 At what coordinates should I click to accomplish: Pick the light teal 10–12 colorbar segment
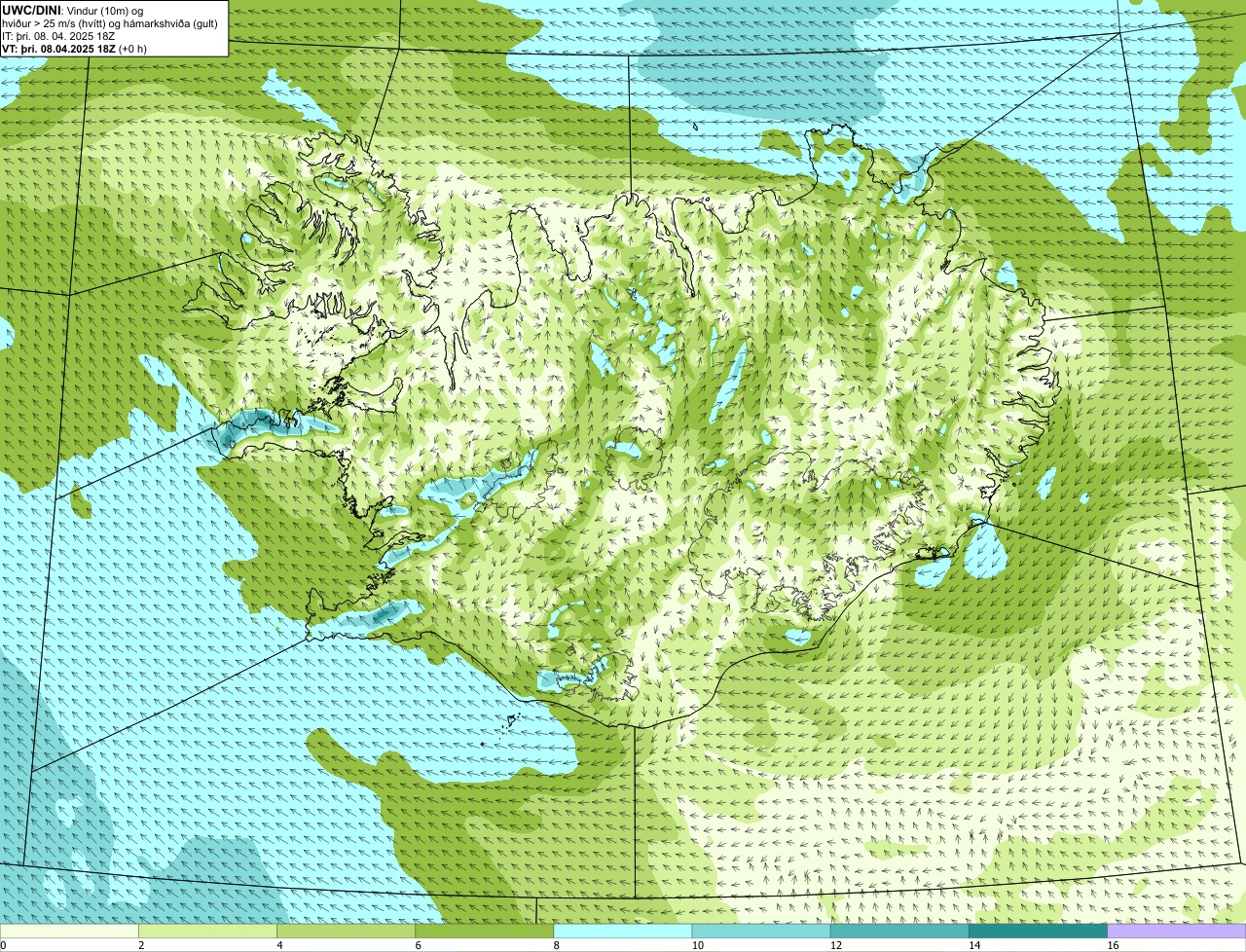pyautogui.click(x=761, y=931)
